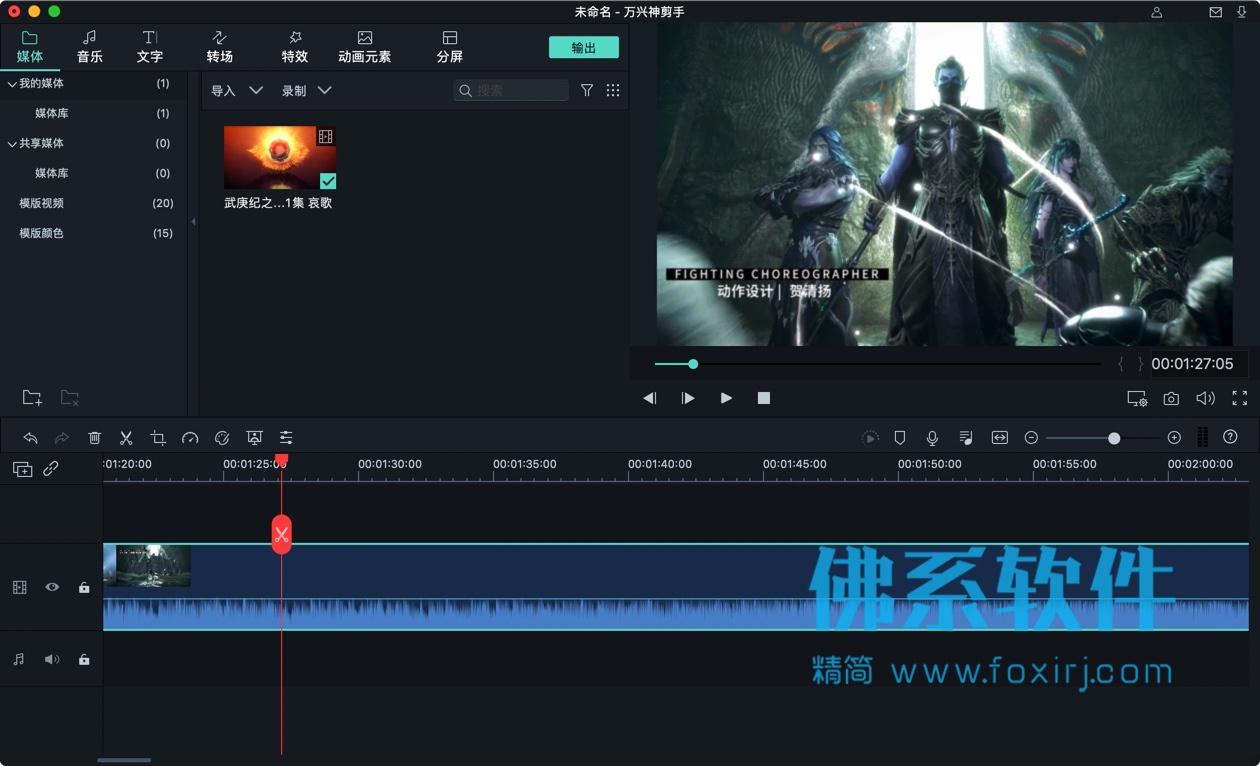The width and height of the screenshot is (1260, 766).
Task: Toggle lock on the video track
Action: [x=84, y=588]
